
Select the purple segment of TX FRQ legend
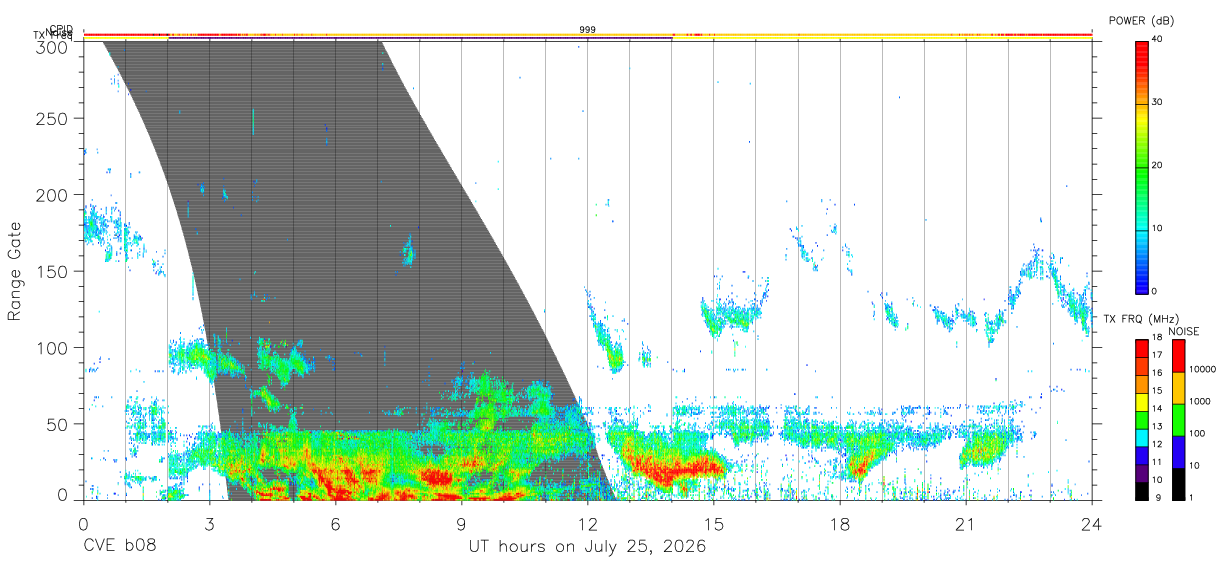[x=1141, y=472]
